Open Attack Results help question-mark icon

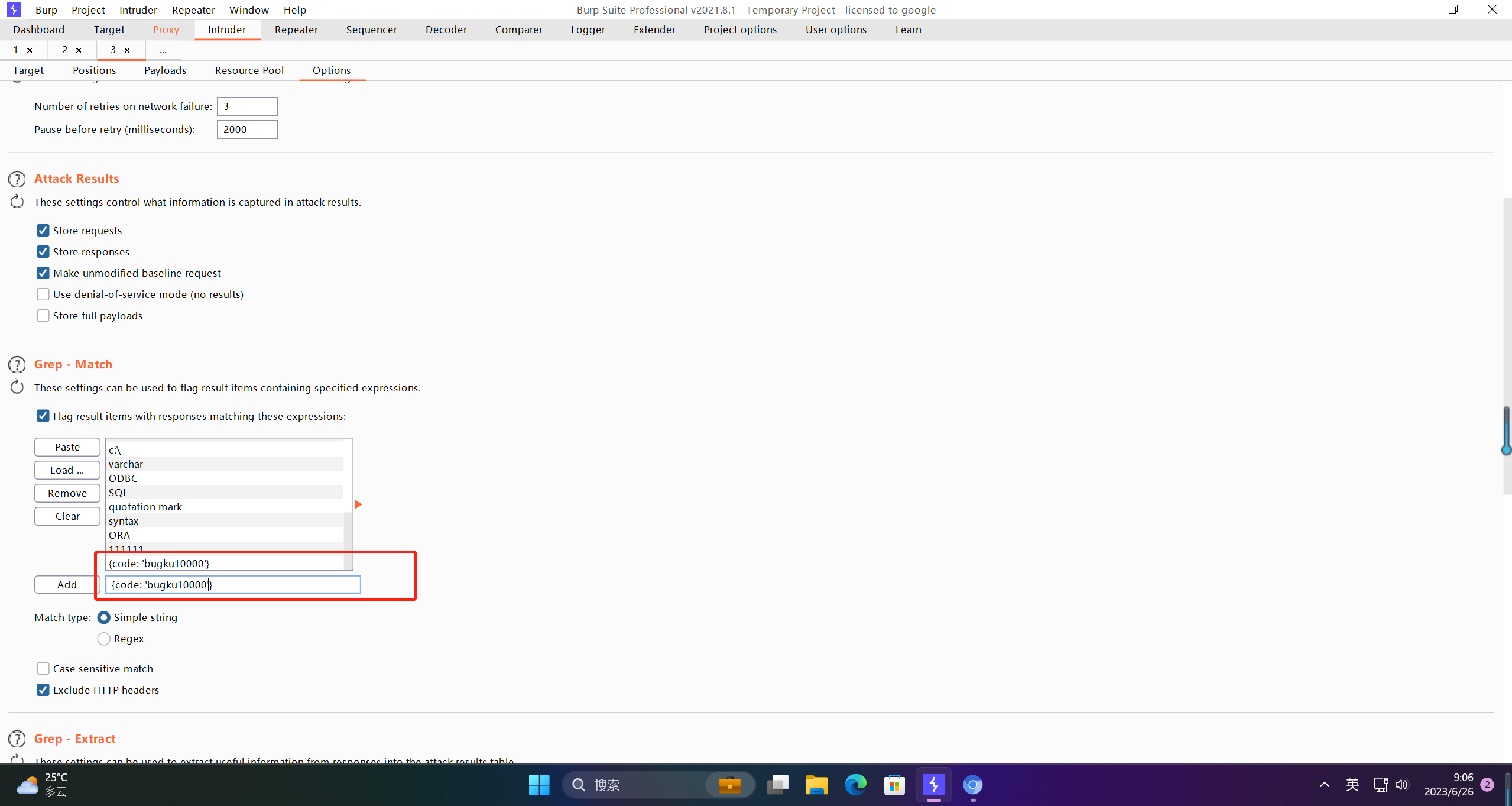coord(17,179)
